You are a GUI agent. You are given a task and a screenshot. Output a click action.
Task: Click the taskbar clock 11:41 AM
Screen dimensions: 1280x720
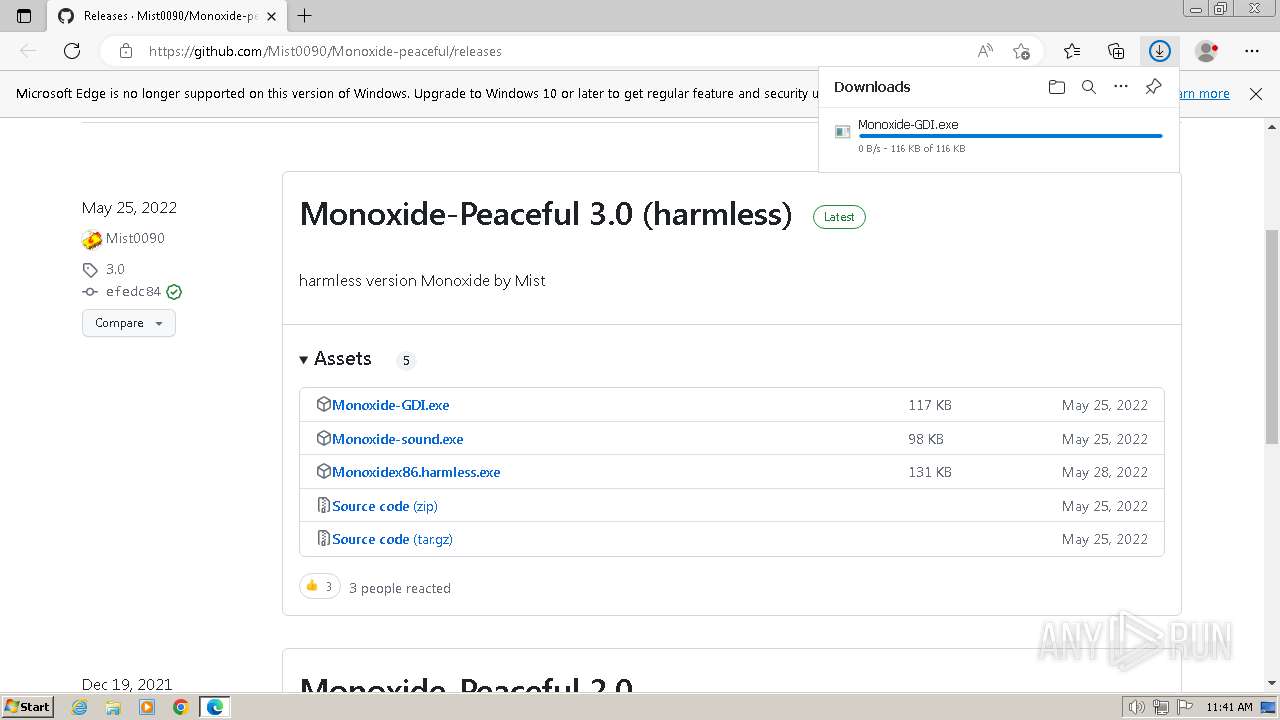tap(1229, 707)
